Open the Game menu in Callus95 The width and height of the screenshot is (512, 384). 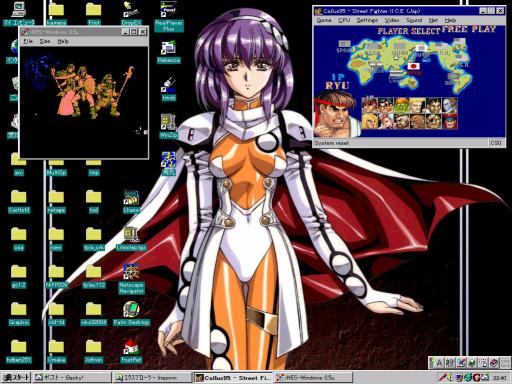[x=324, y=20]
